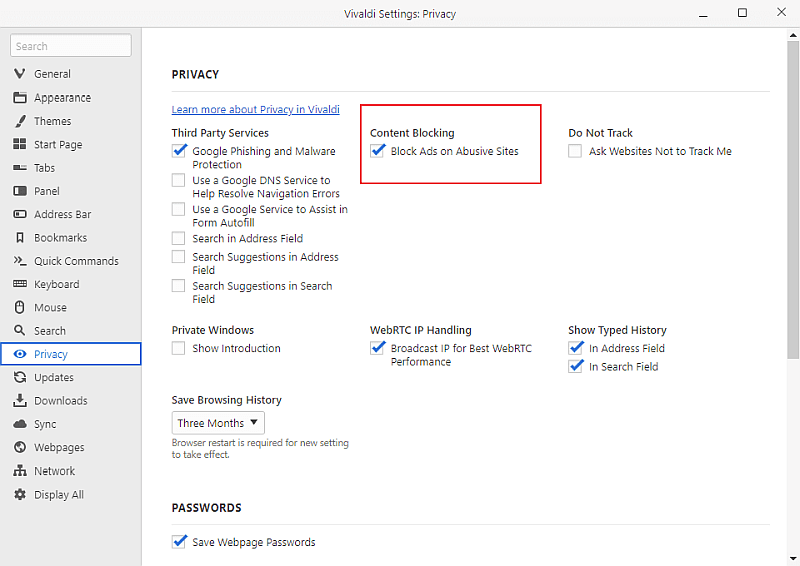
Task: Disable Block Ads on Abusive Sites
Action: (377, 151)
